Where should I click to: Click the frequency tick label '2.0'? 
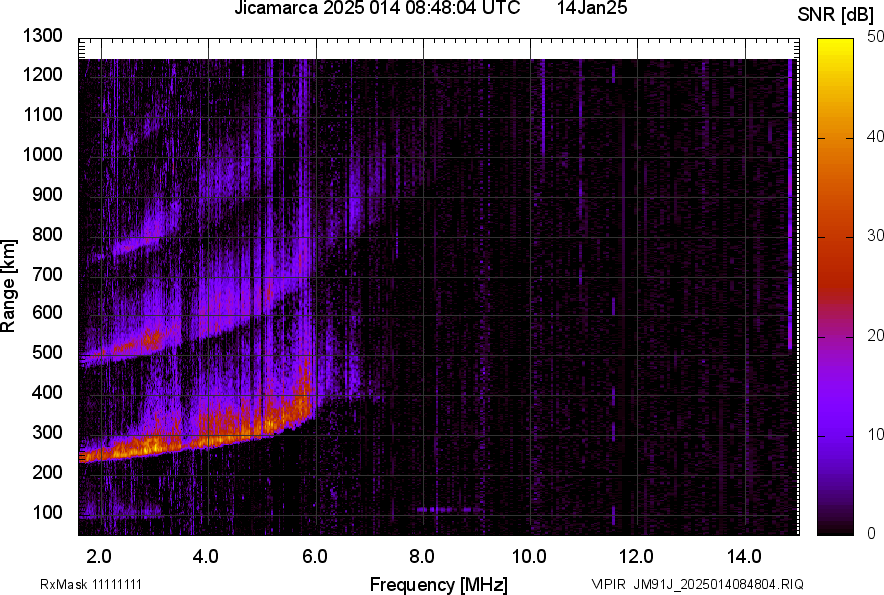pyautogui.click(x=99, y=557)
